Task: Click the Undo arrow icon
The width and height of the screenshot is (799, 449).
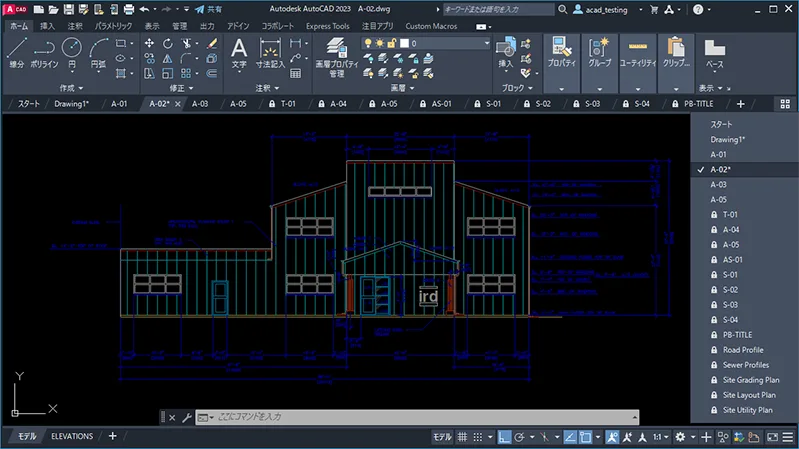Action: 144,9
